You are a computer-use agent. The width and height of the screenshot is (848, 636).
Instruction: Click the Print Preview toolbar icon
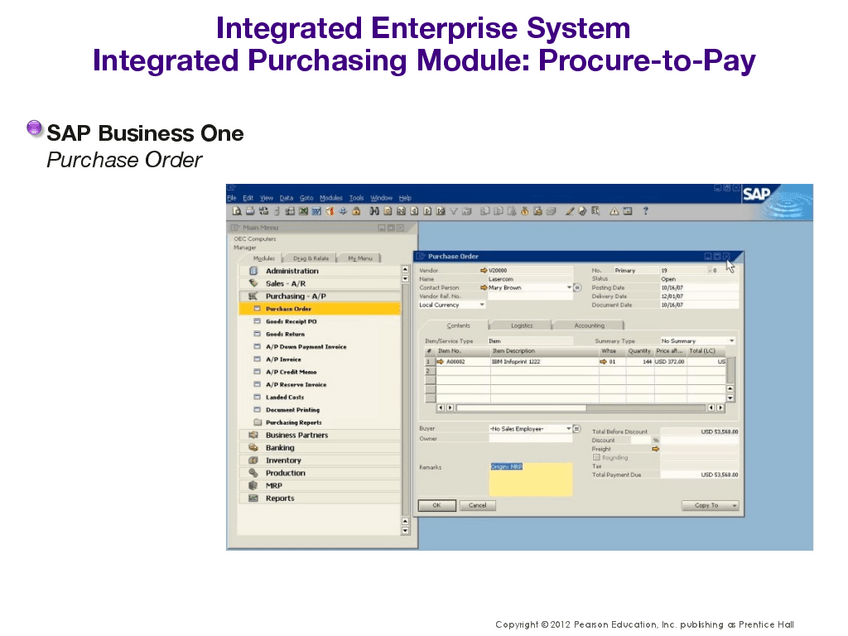(237, 211)
